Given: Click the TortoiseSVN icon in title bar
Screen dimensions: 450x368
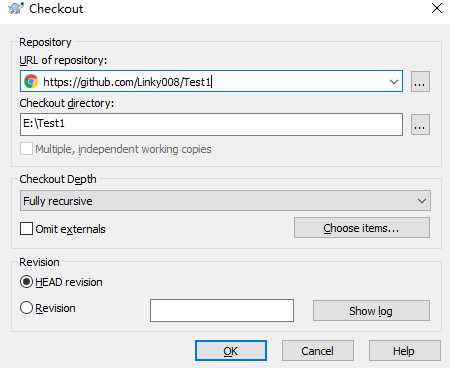Looking at the screenshot, I should [x=16, y=8].
